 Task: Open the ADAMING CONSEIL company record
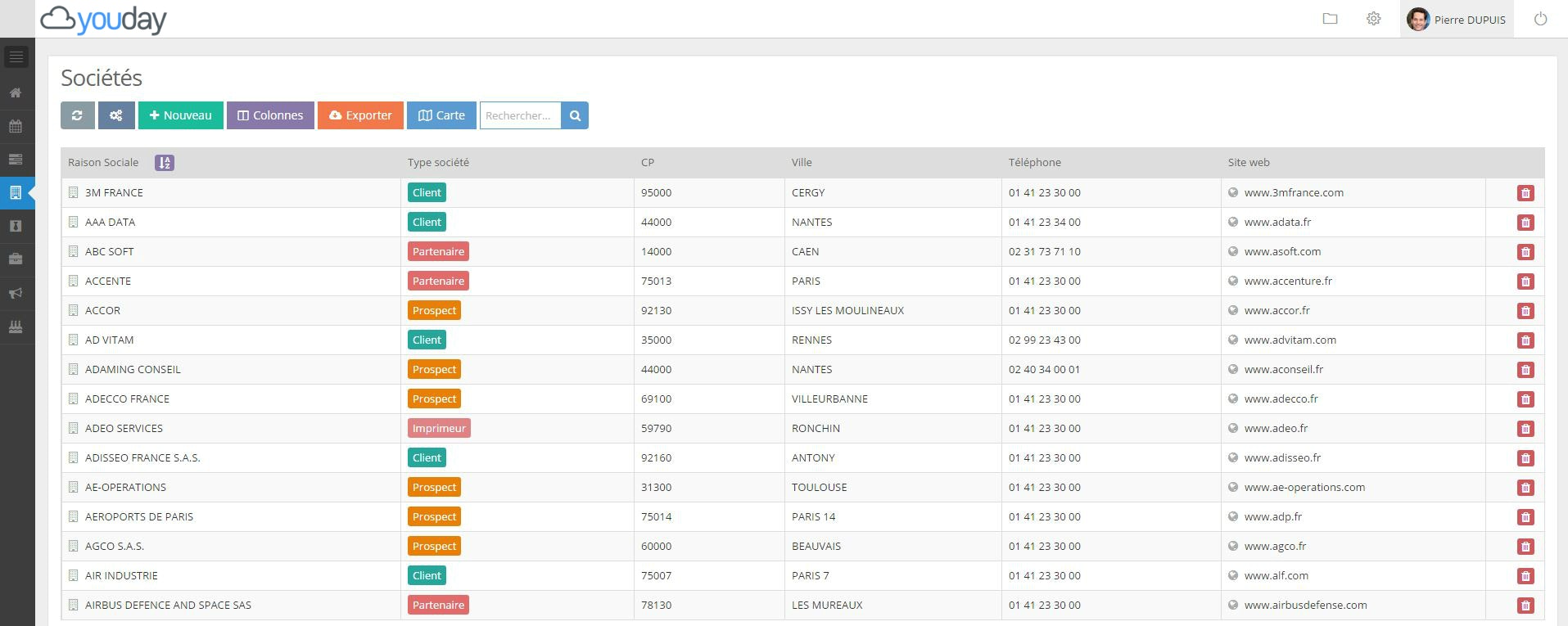(x=133, y=370)
